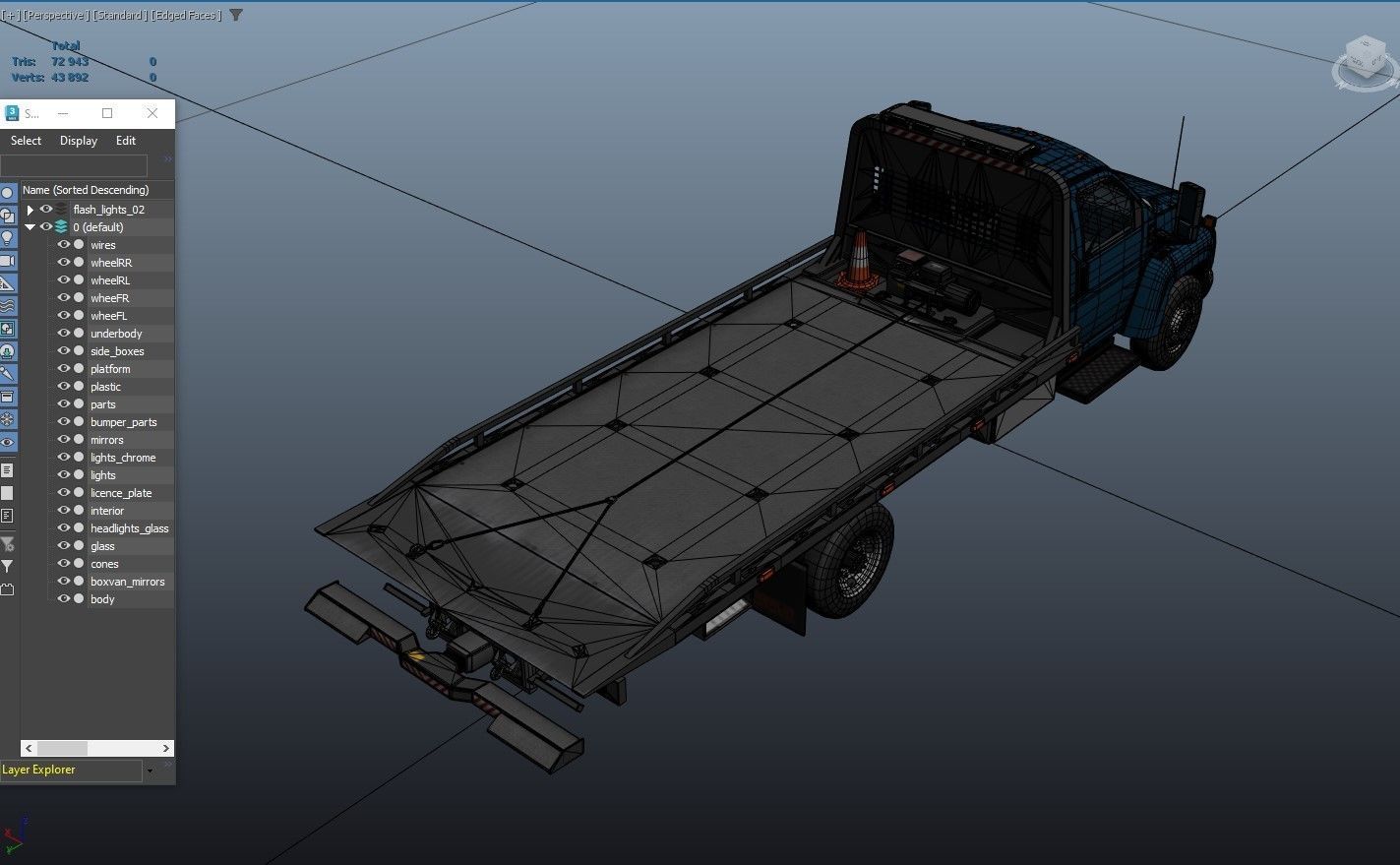This screenshot has width=1400, height=865.
Task: Open the [Perspective] viewport menu
Action: [x=55, y=15]
